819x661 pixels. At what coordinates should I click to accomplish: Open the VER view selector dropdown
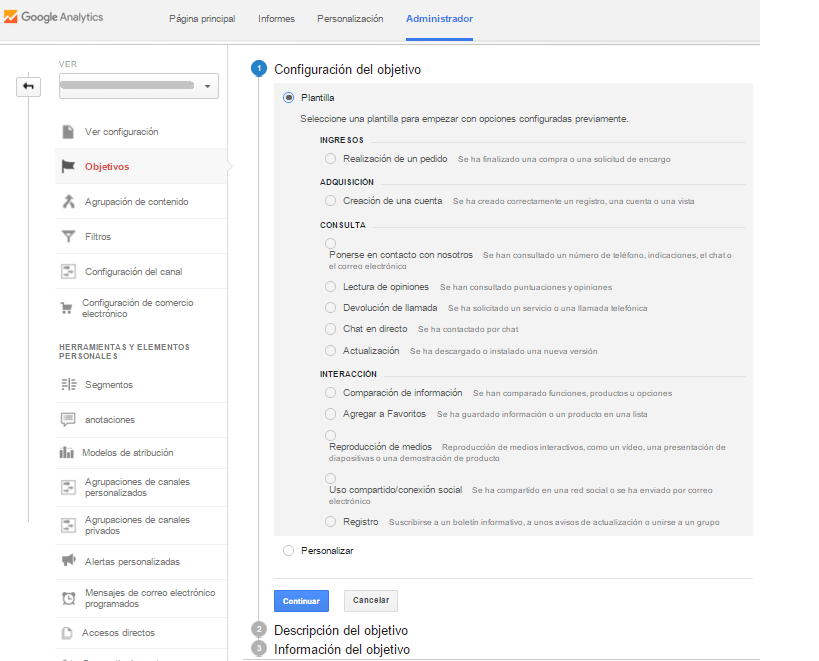point(138,87)
